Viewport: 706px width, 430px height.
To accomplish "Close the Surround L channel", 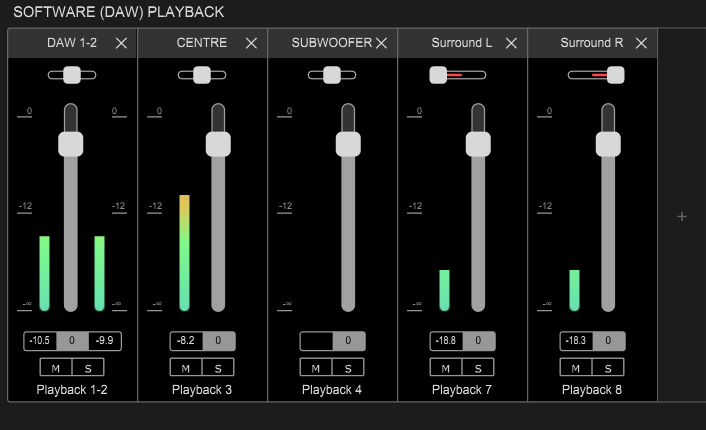I will (511, 43).
